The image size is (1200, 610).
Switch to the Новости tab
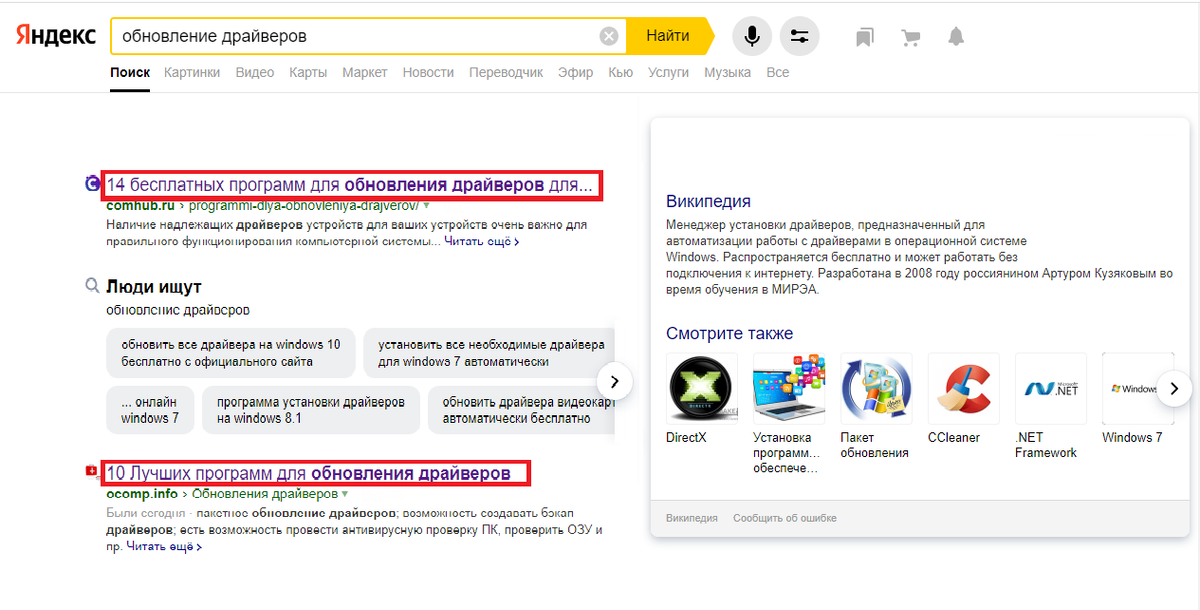[428, 72]
